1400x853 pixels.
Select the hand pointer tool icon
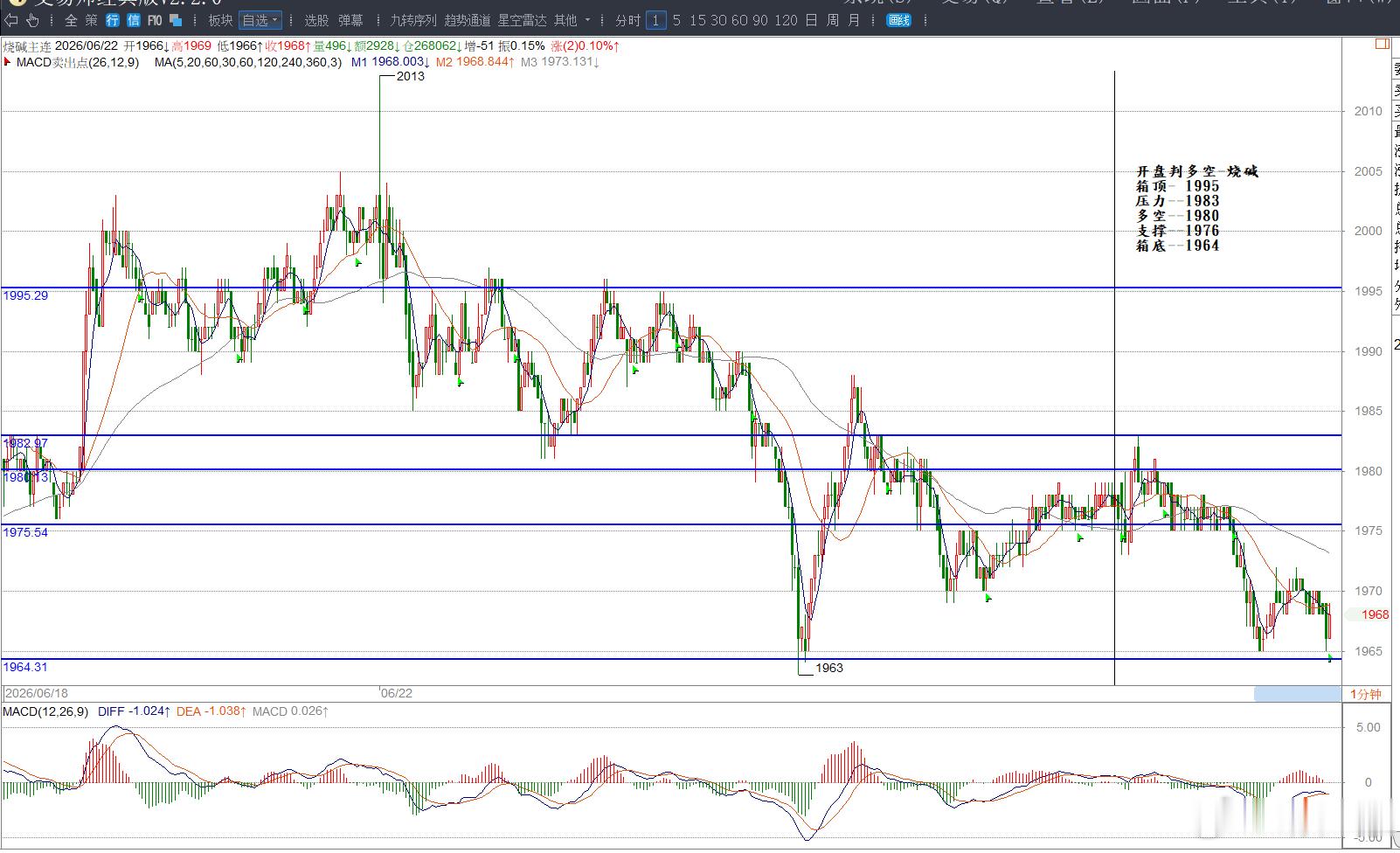pos(33,20)
